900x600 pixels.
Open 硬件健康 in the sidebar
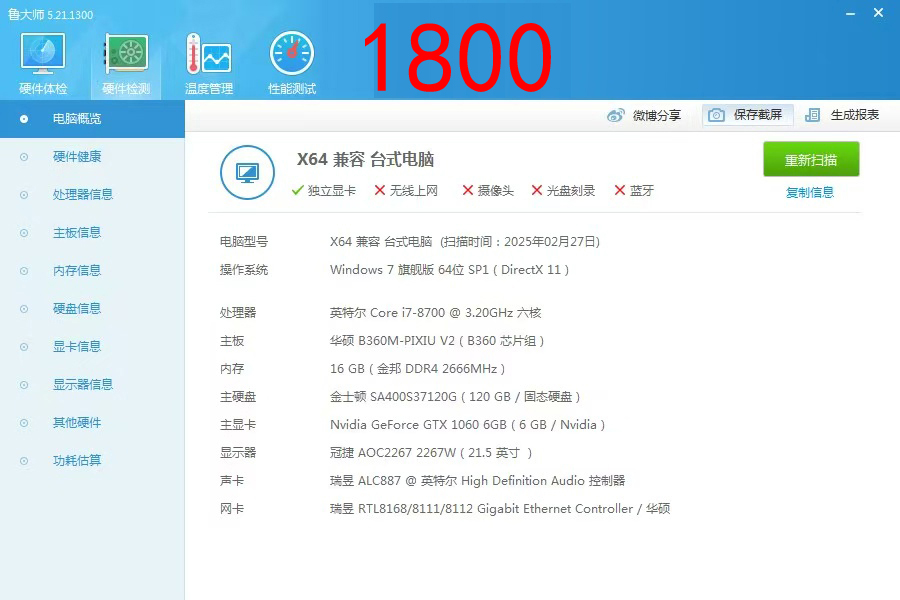pyautogui.click(x=77, y=157)
